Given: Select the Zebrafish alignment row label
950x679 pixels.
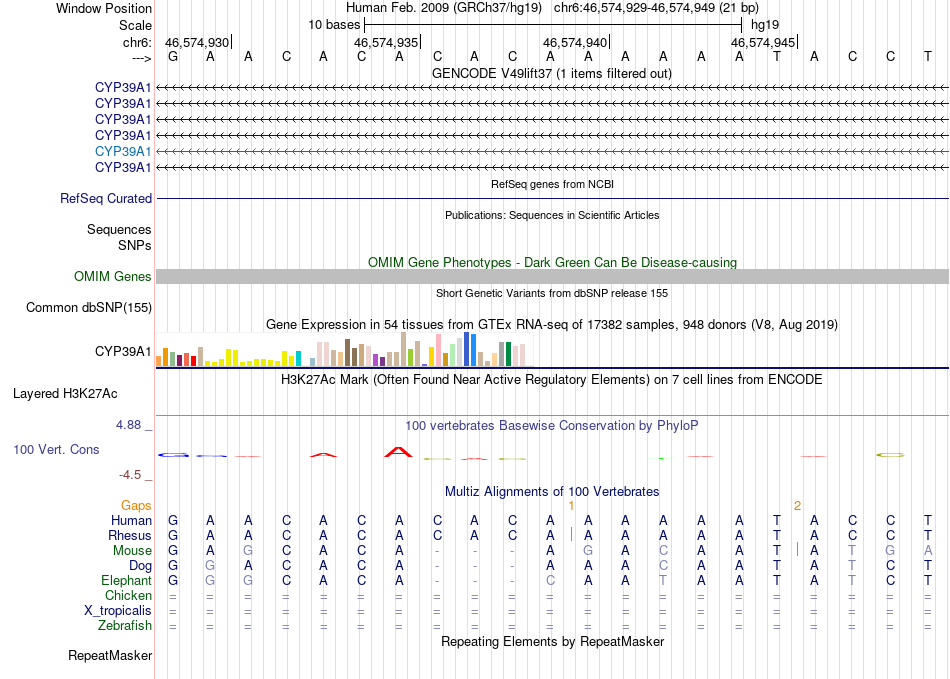Looking at the screenshot, I should (125, 626).
